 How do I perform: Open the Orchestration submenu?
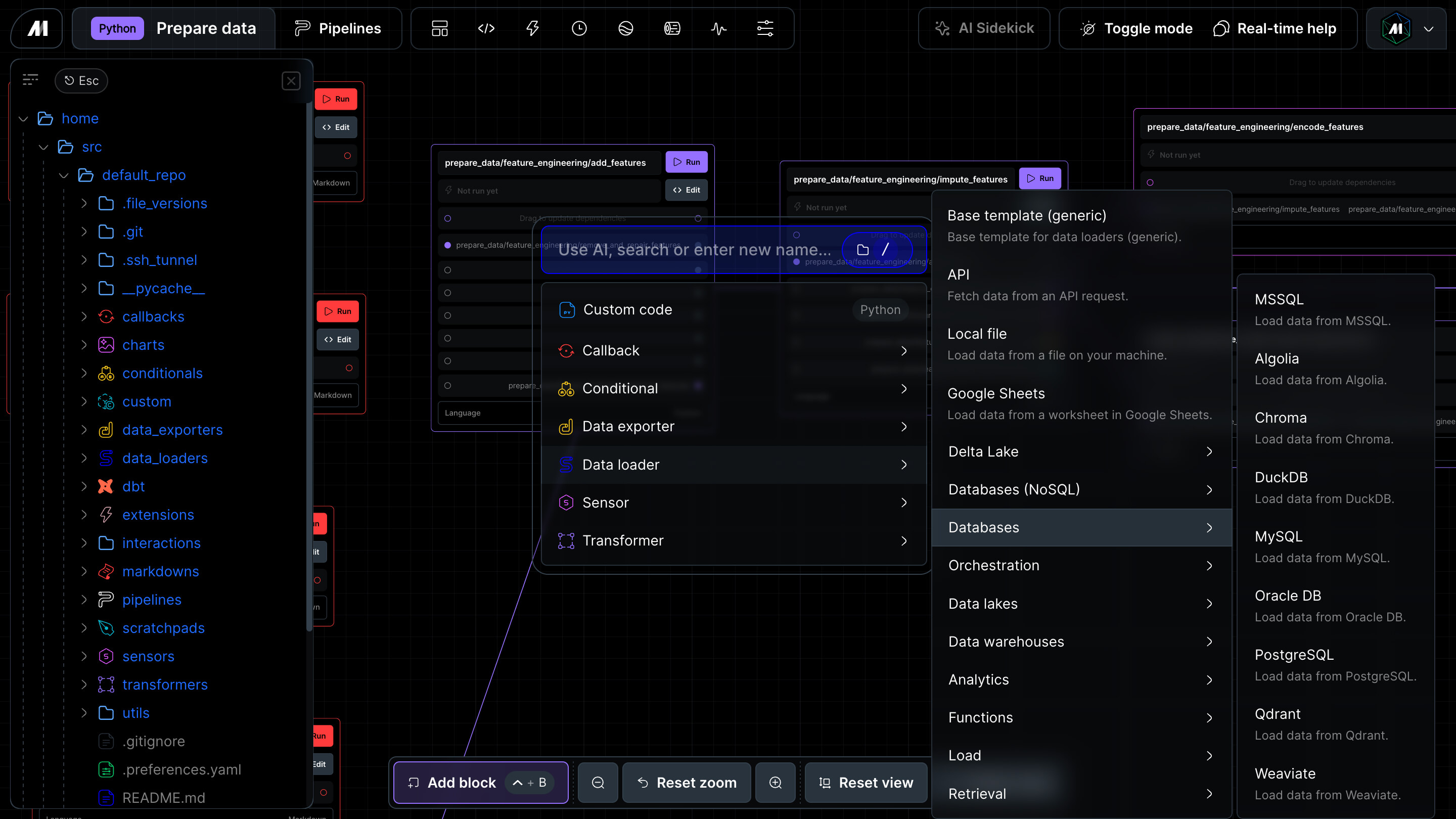point(1081,565)
